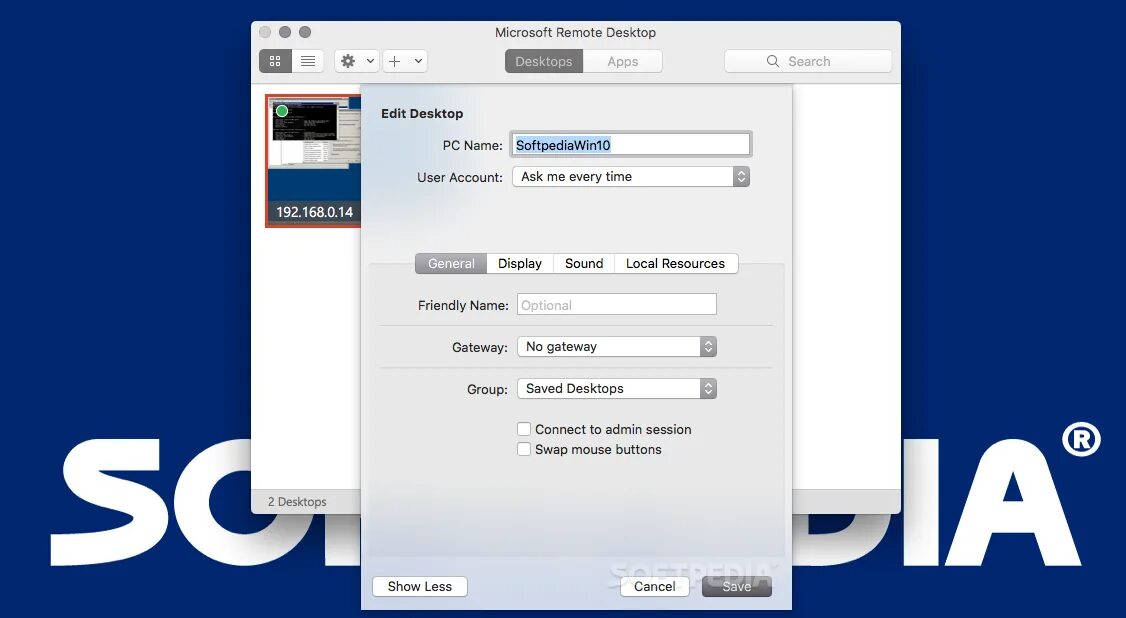Switch to the Display tab
Screen dimensions: 1126x618
(520, 263)
